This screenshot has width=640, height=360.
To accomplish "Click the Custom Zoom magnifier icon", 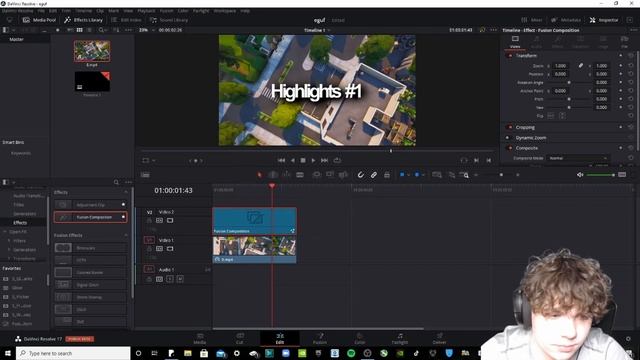I will pyautogui.click(x=464, y=175).
